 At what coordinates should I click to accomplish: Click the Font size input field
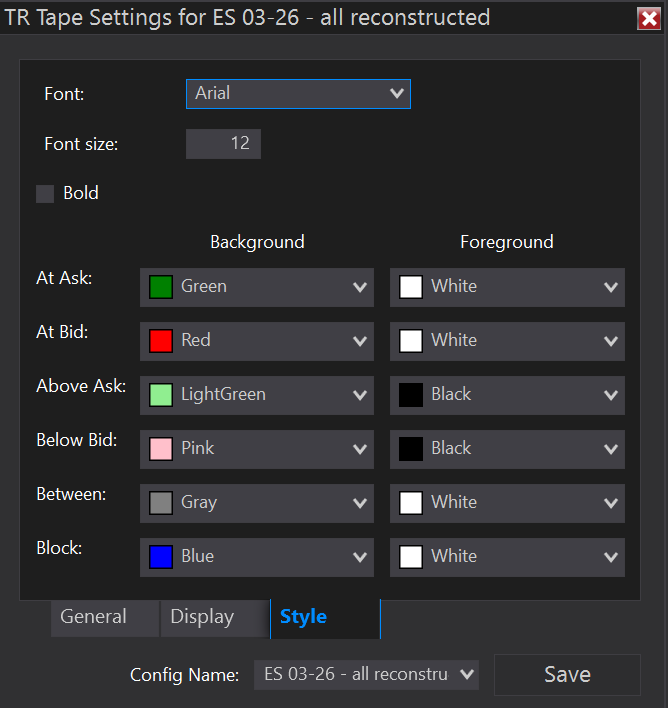point(223,143)
